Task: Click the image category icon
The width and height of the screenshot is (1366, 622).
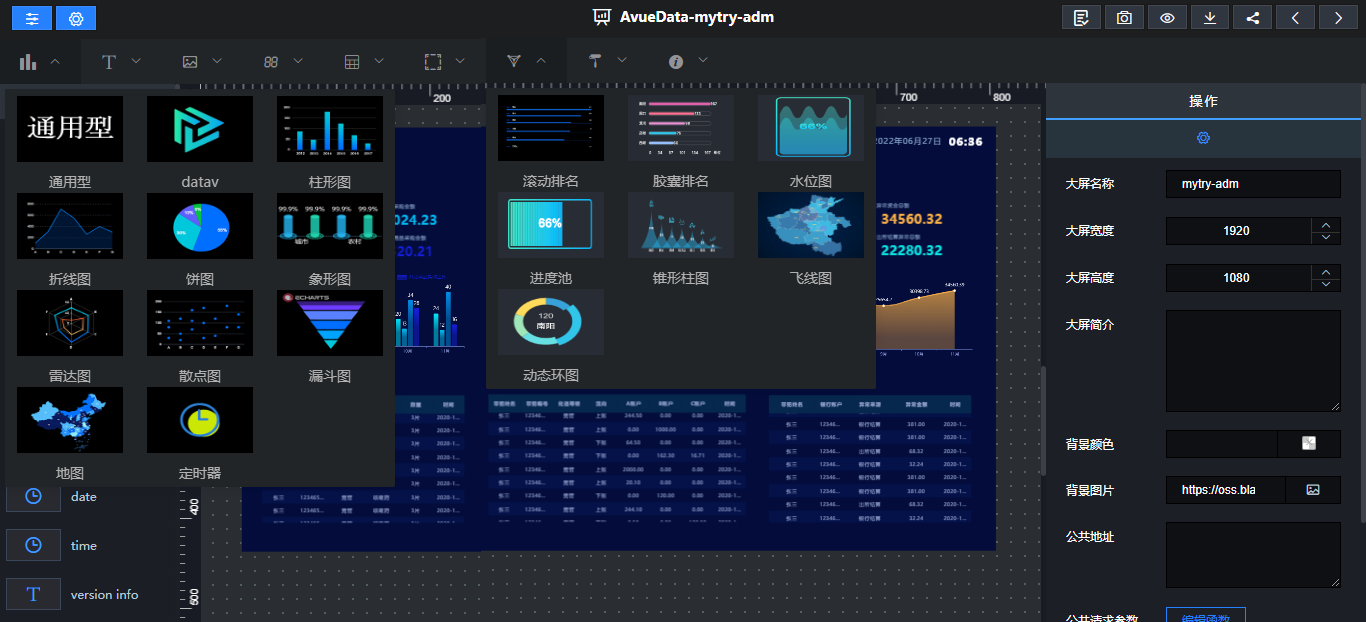Action: pyautogui.click(x=190, y=62)
